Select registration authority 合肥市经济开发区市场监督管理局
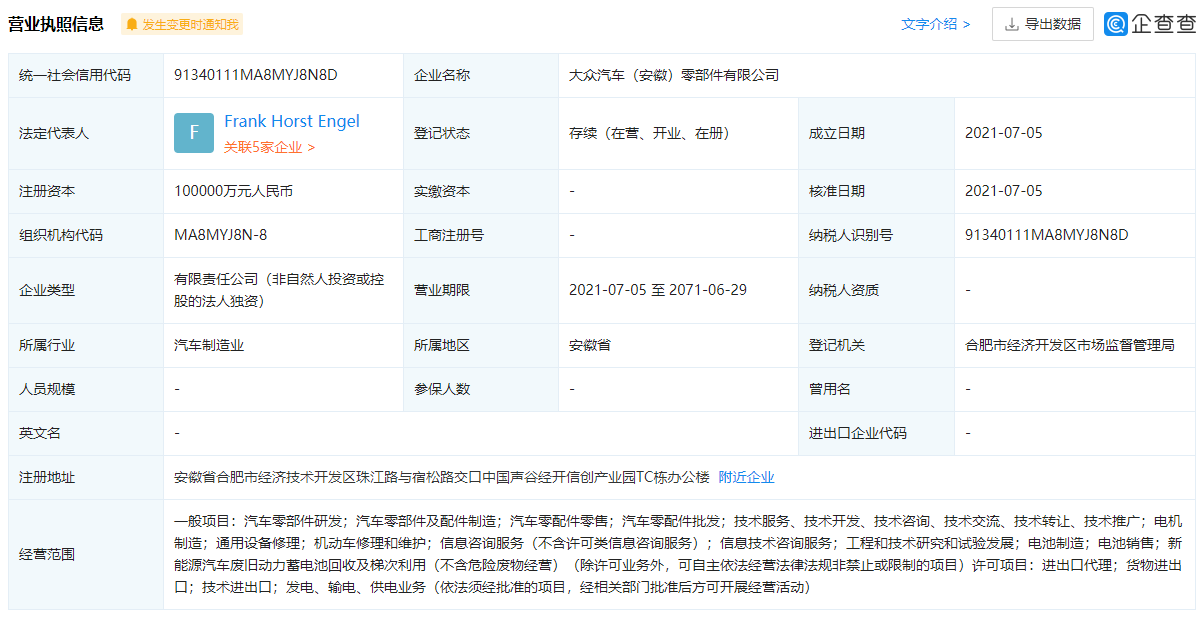Viewport: 1204px width, 618px height. tap(1070, 345)
